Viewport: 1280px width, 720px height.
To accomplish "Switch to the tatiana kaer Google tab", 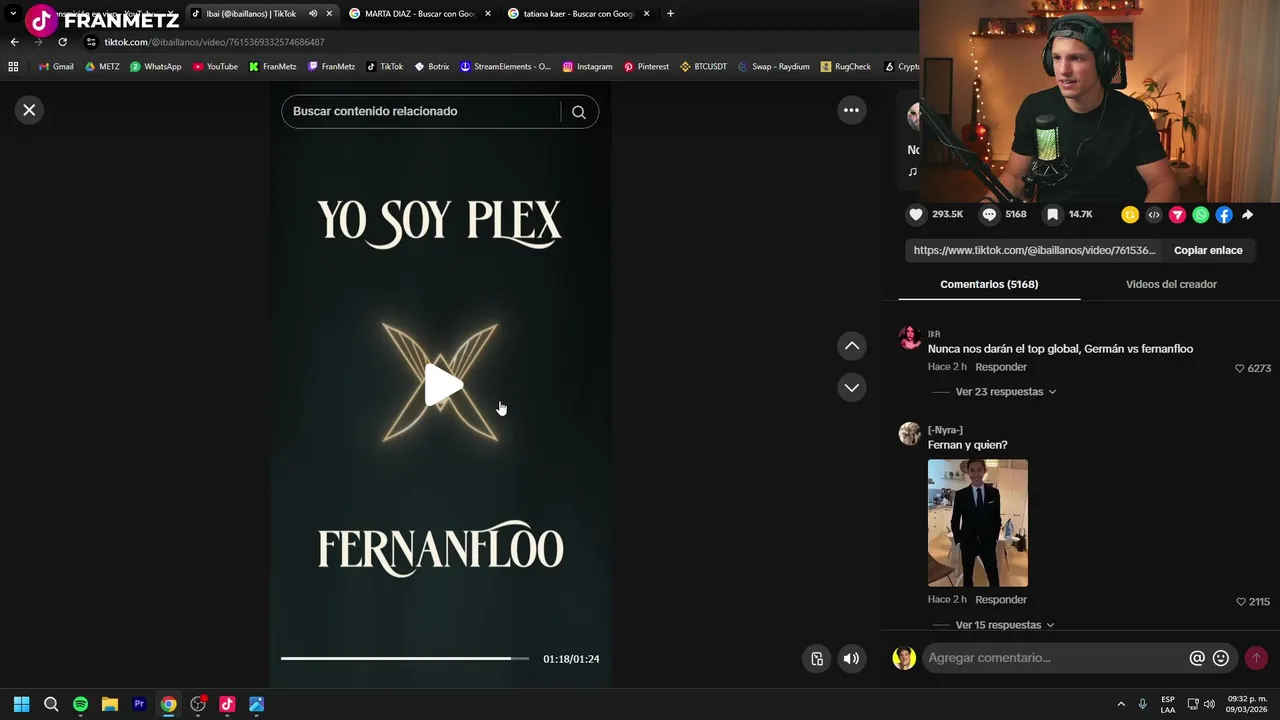I will (577, 14).
